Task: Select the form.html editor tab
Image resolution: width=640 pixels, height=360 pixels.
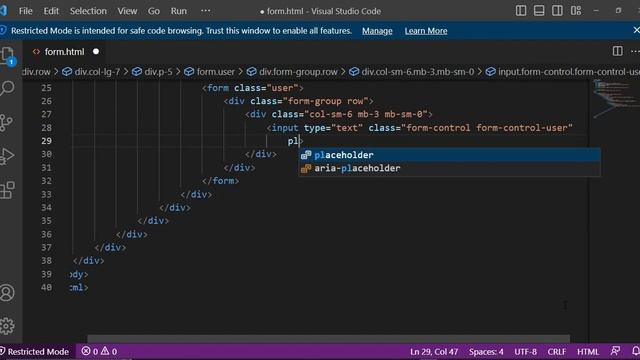Action: click(64, 52)
